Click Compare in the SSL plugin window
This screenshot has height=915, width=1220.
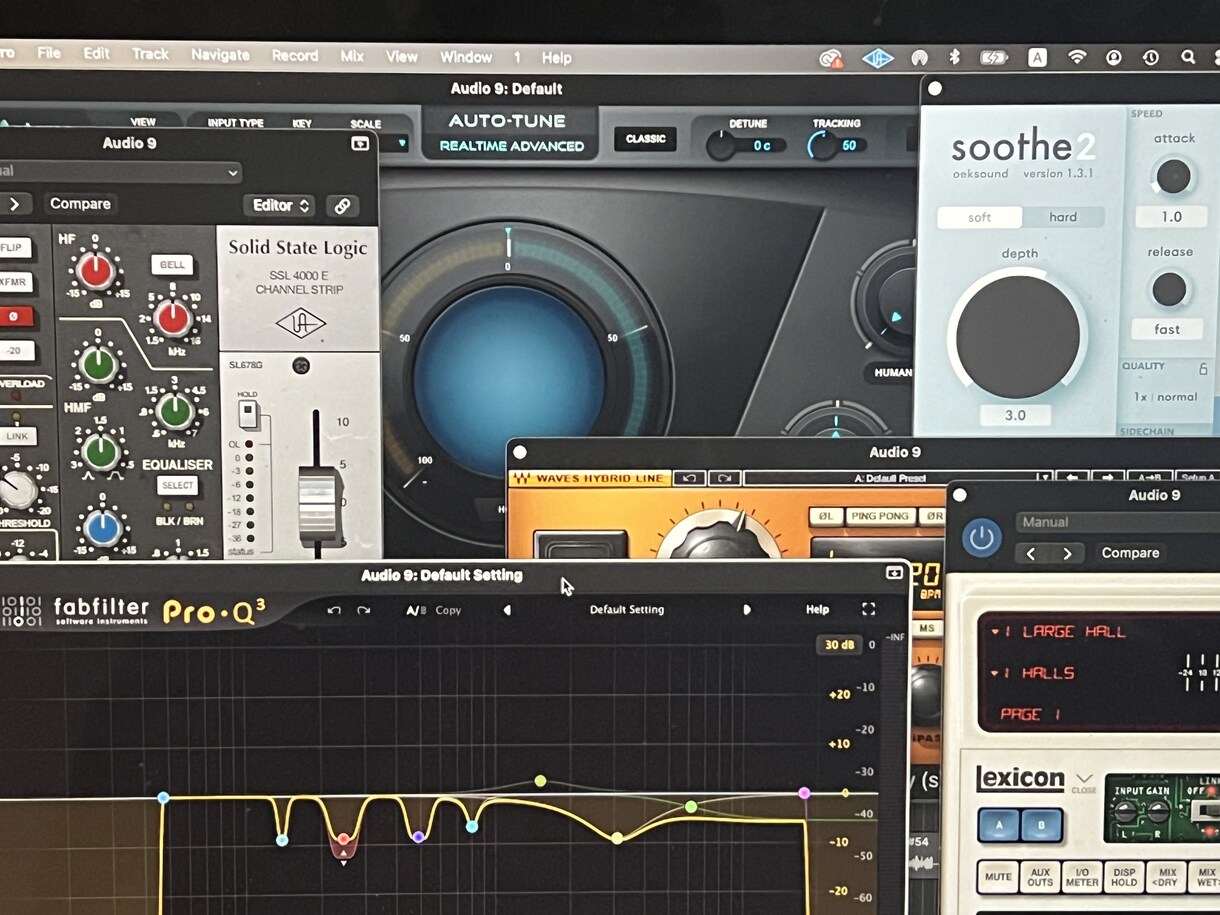pos(80,204)
